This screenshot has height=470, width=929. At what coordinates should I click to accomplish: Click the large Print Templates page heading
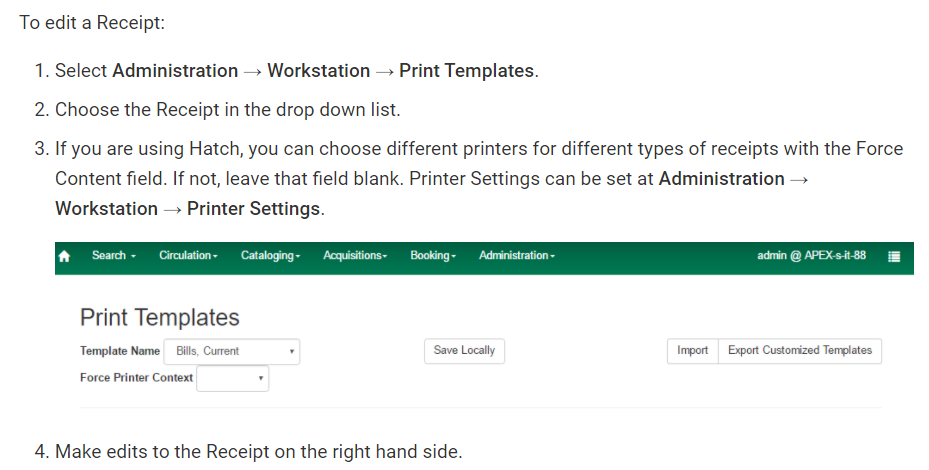point(160,318)
